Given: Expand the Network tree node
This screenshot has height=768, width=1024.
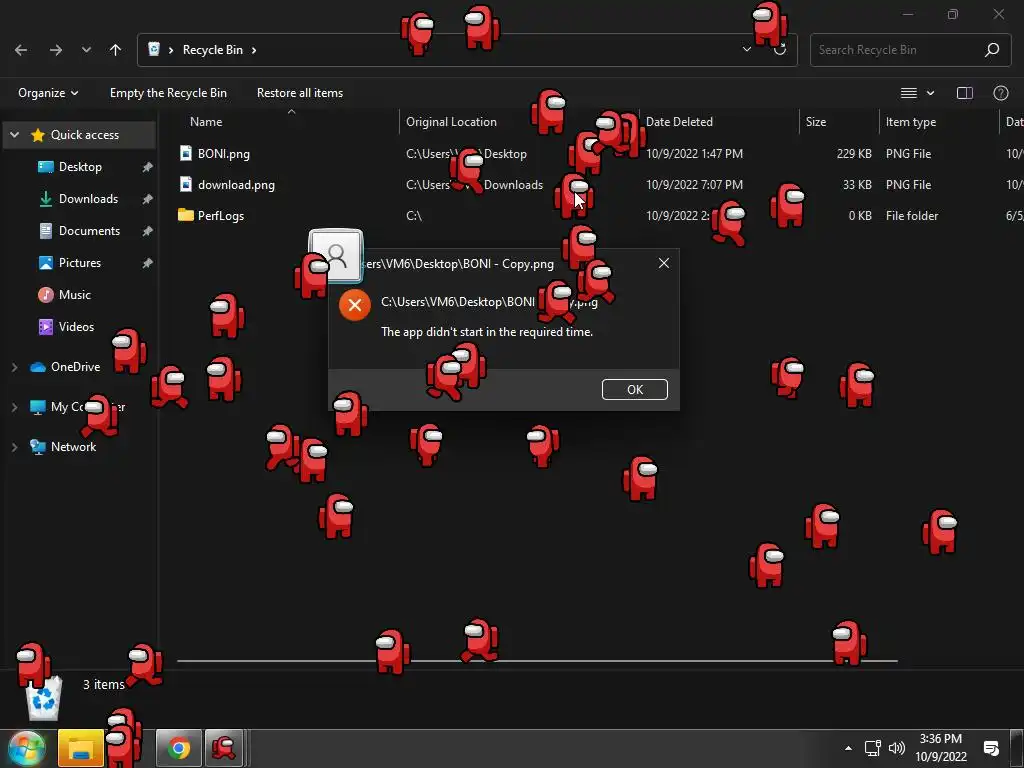Looking at the screenshot, I should pyautogui.click(x=14, y=447).
